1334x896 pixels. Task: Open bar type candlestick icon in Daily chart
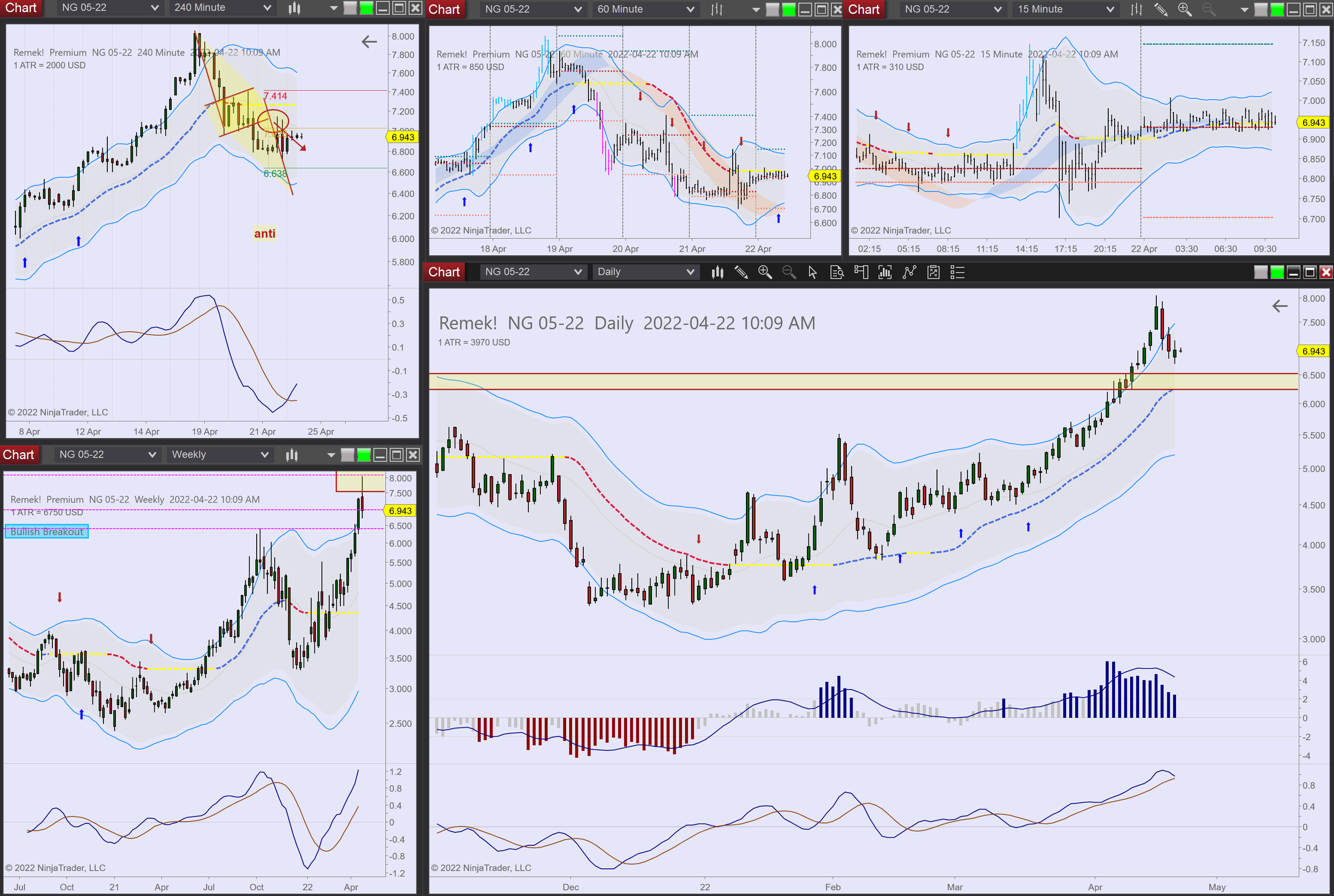point(717,272)
